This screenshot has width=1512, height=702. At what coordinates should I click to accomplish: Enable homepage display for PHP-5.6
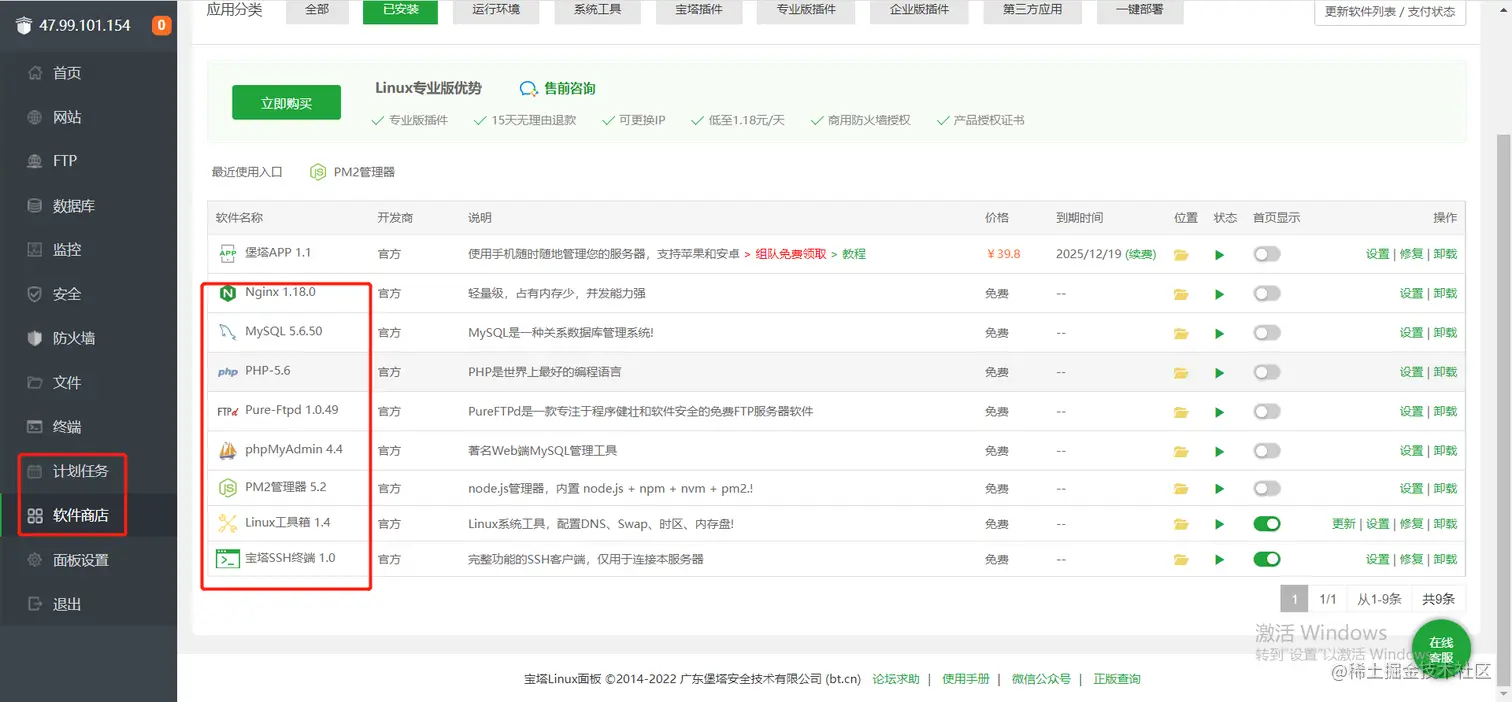pos(1267,372)
